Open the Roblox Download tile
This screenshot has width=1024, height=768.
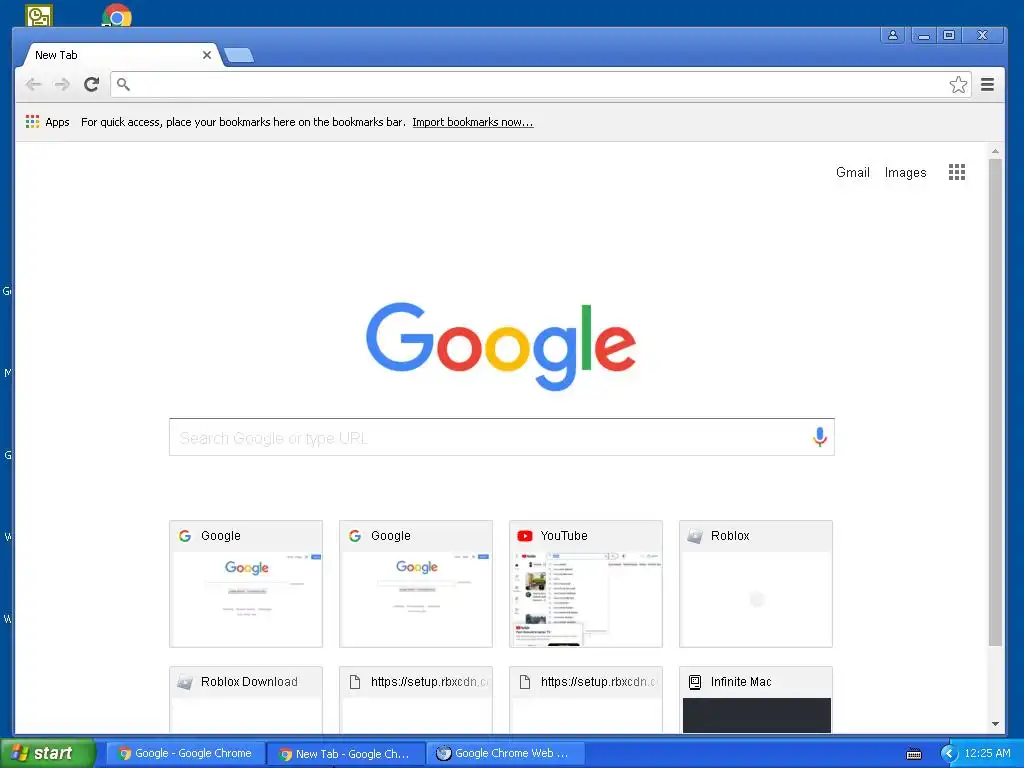click(x=246, y=699)
